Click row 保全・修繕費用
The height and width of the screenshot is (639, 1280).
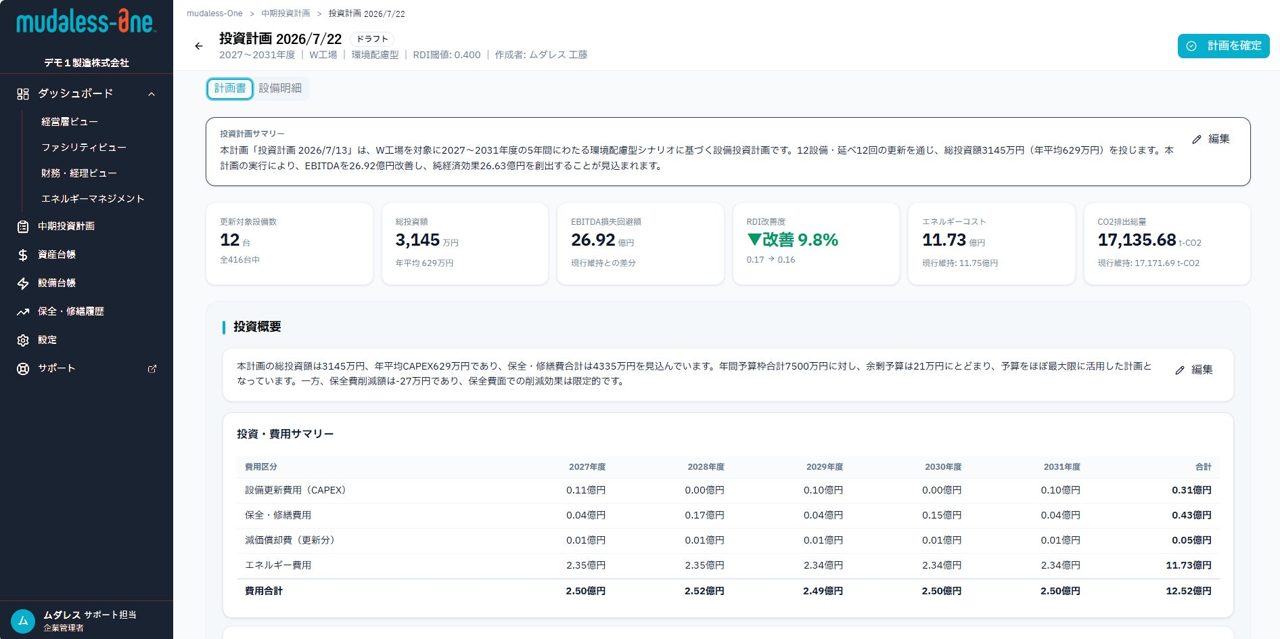tap(728, 515)
